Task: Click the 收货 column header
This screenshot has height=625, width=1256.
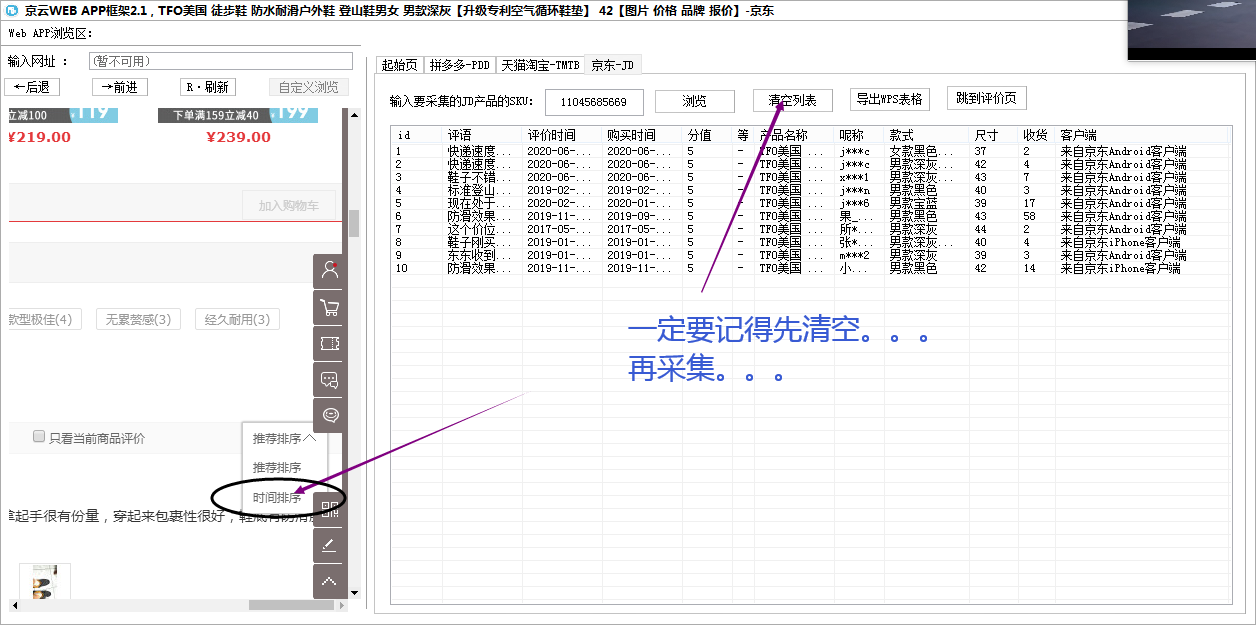Action: point(1037,135)
